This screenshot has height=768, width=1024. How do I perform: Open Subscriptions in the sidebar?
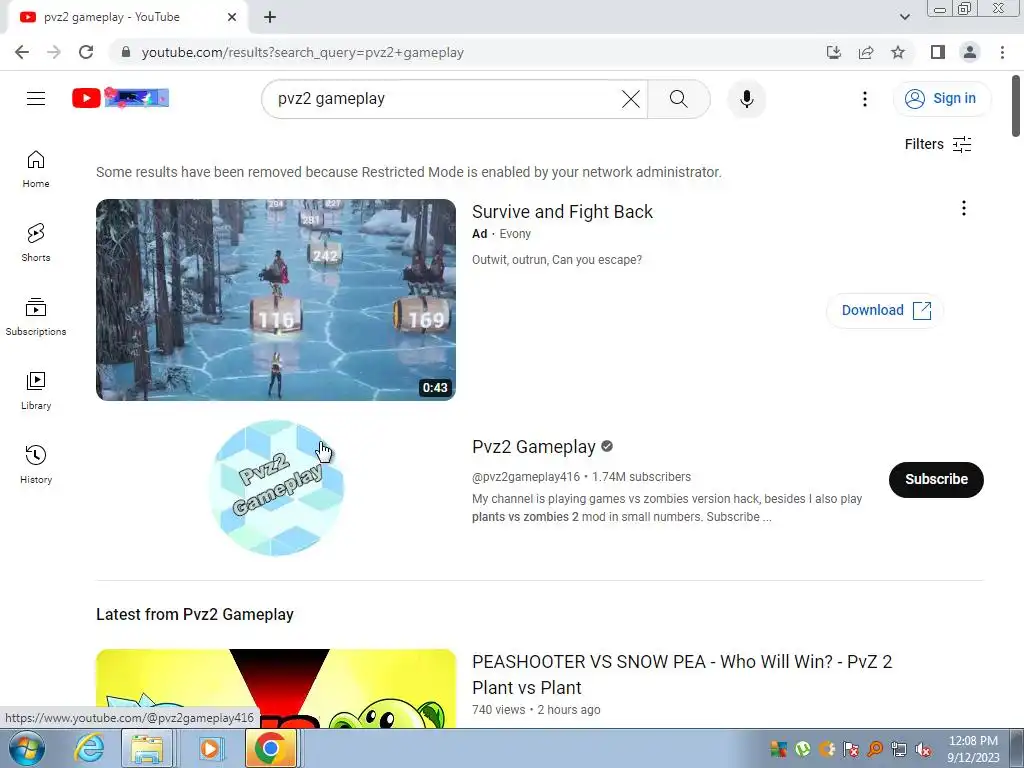point(36,317)
